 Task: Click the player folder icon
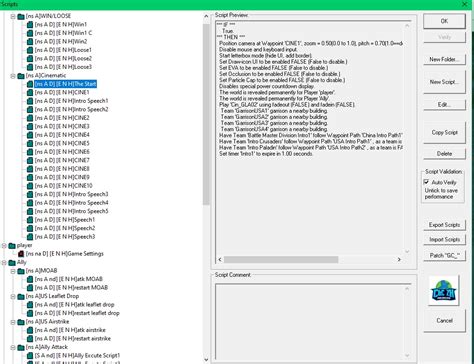(x=12, y=246)
